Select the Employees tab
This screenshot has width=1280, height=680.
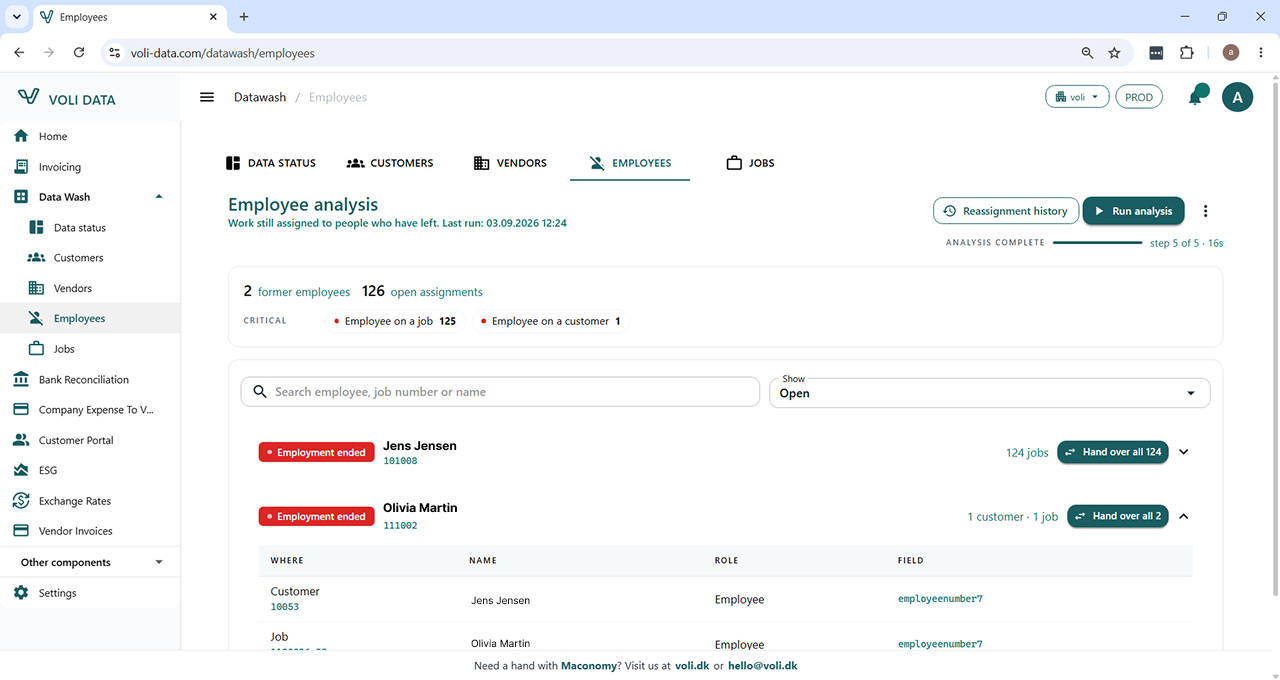point(630,163)
